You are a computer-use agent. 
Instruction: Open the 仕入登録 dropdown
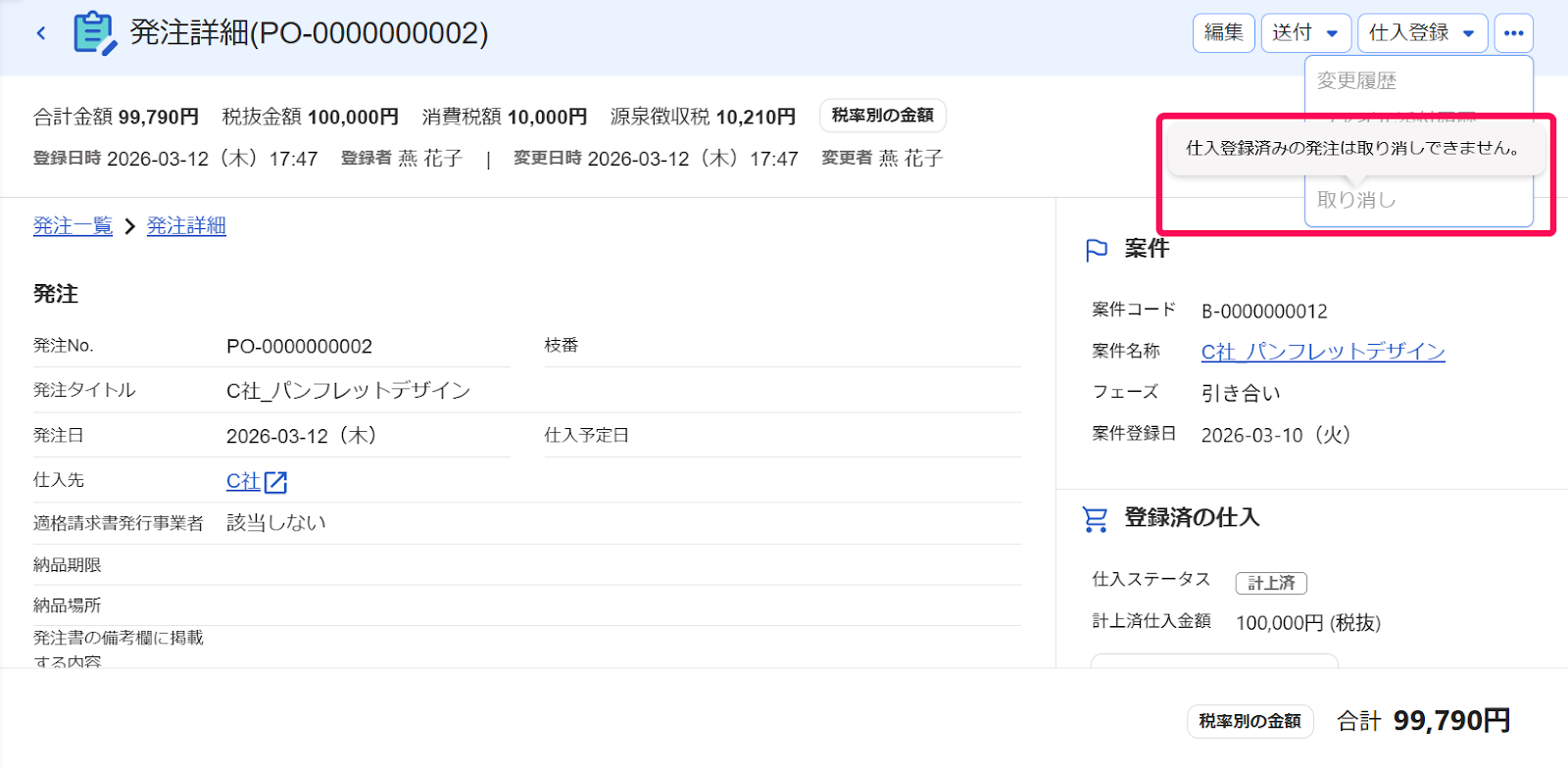click(x=1422, y=33)
